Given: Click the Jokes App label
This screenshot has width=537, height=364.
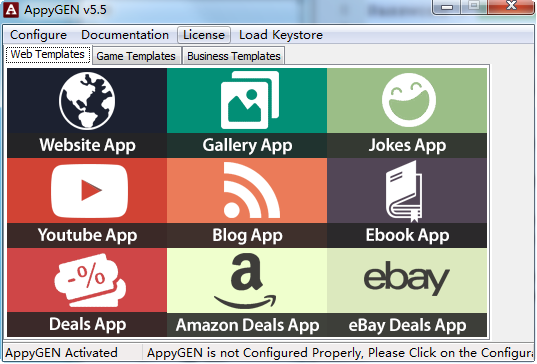Looking at the screenshot, I should 407,145.
